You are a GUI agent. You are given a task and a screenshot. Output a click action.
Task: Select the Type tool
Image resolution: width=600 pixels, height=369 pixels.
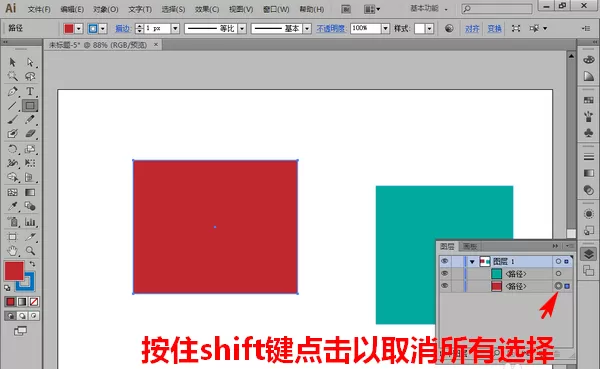(x=30, y=91)
